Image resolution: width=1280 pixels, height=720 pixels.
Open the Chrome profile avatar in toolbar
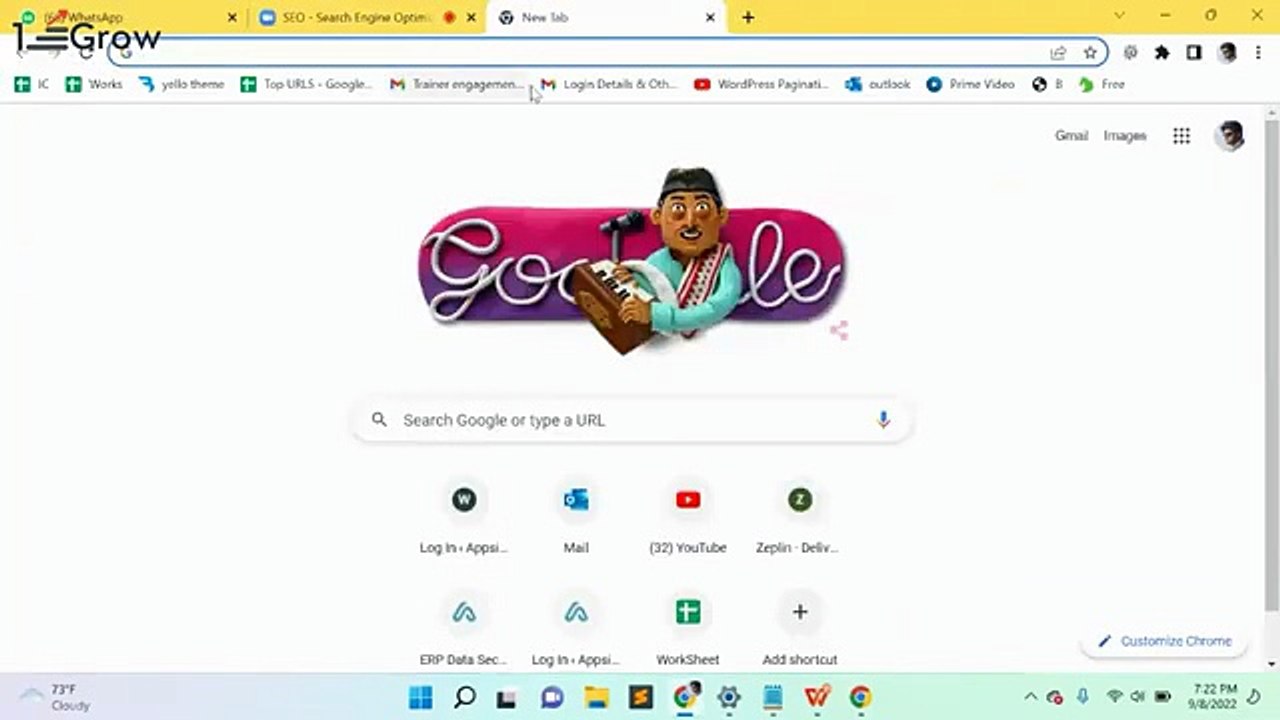(x=1227, y=52)
